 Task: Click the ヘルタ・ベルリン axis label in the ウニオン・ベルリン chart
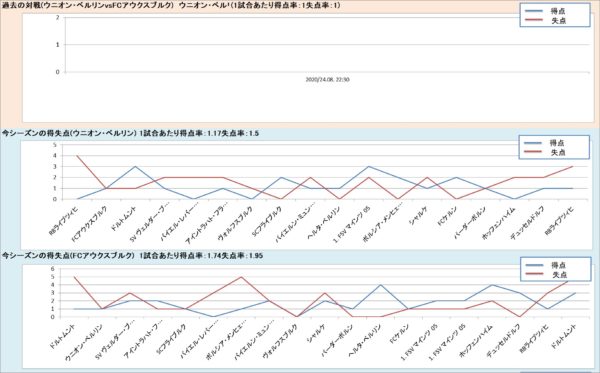pyautogui.click(x=324, y=223)
